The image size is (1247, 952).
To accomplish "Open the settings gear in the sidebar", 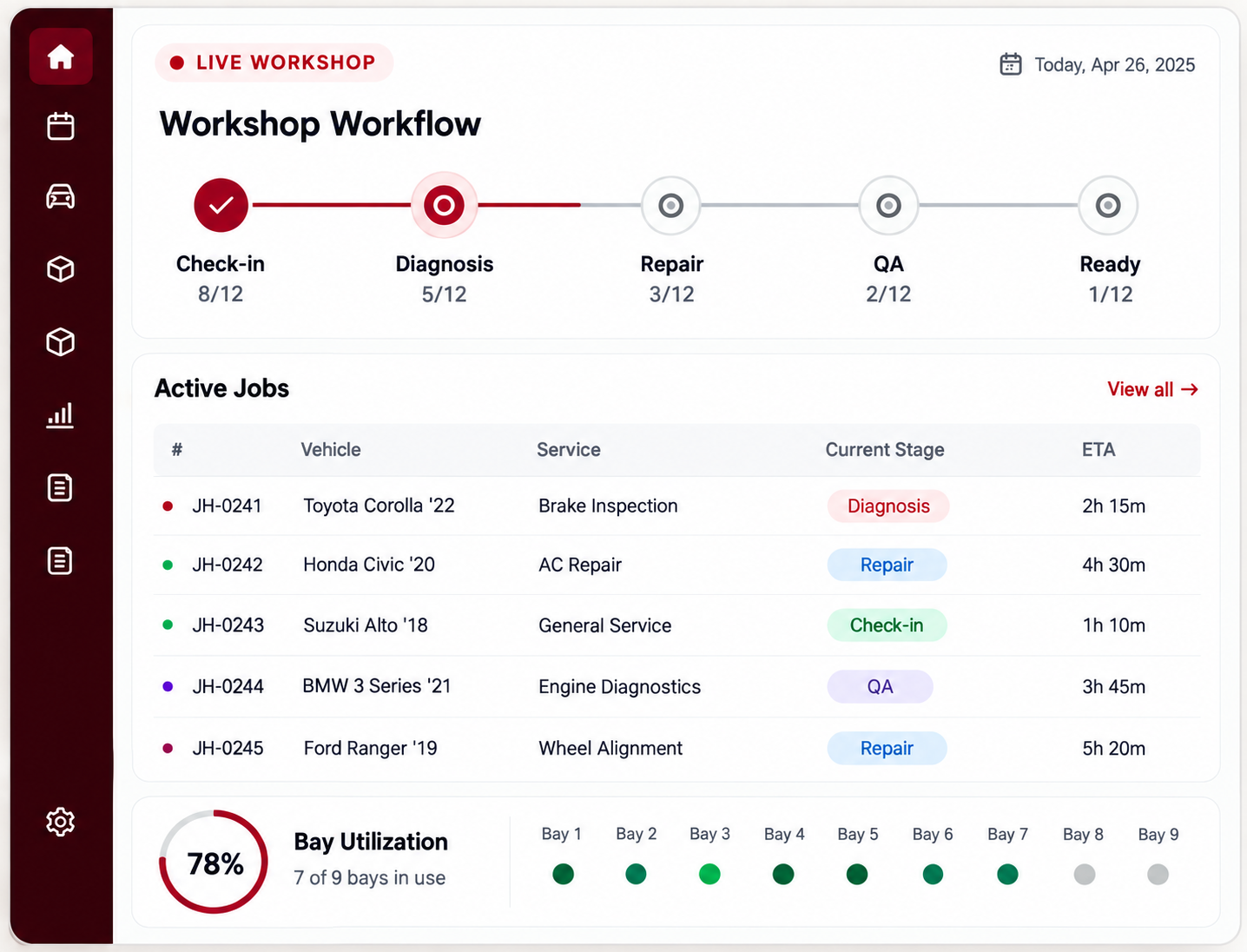I will tap(61, 821).
